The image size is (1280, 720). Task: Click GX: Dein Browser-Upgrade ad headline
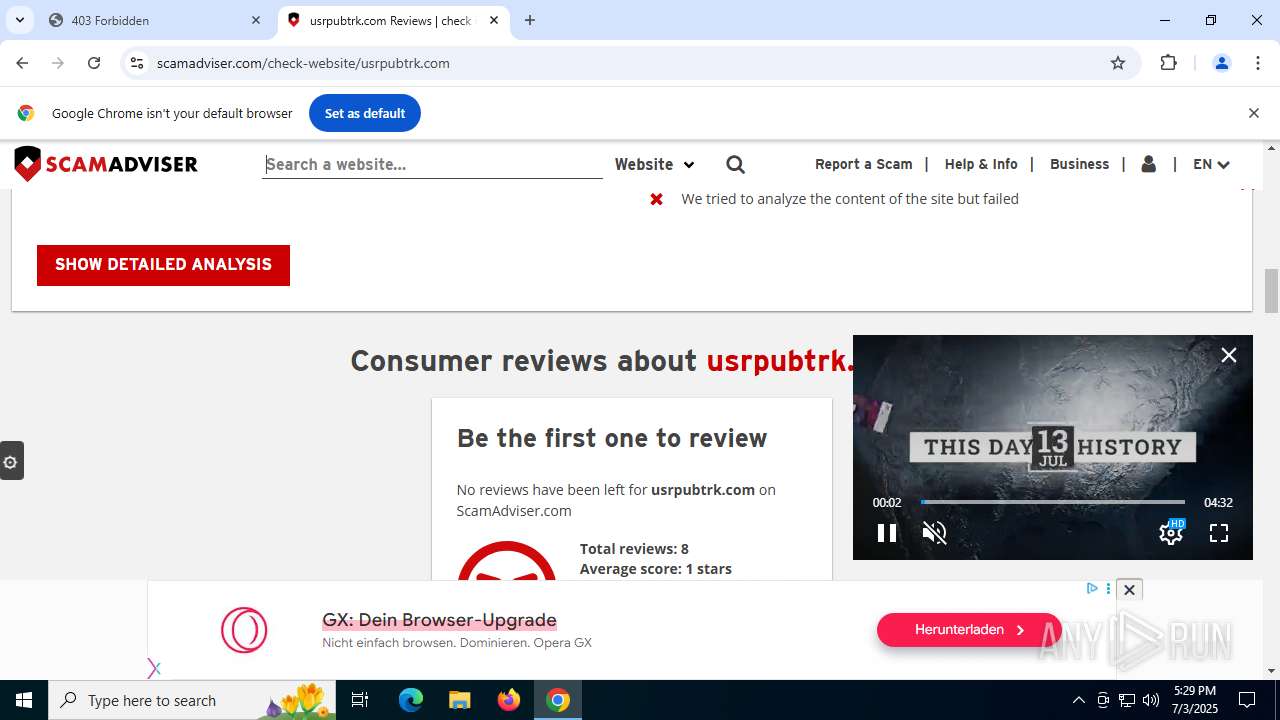click(439, 620)
